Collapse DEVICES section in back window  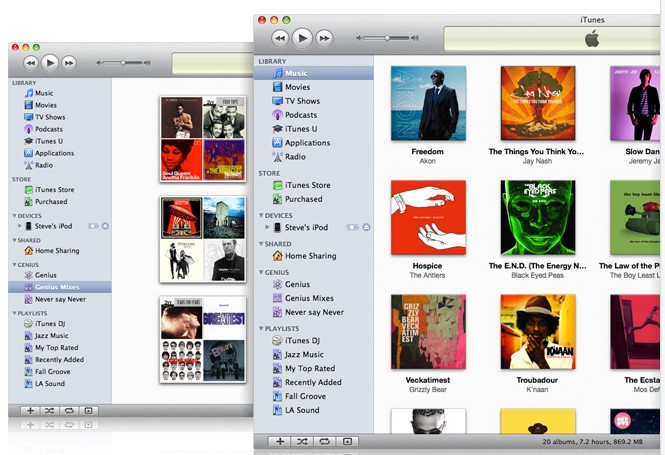[14, 215]
